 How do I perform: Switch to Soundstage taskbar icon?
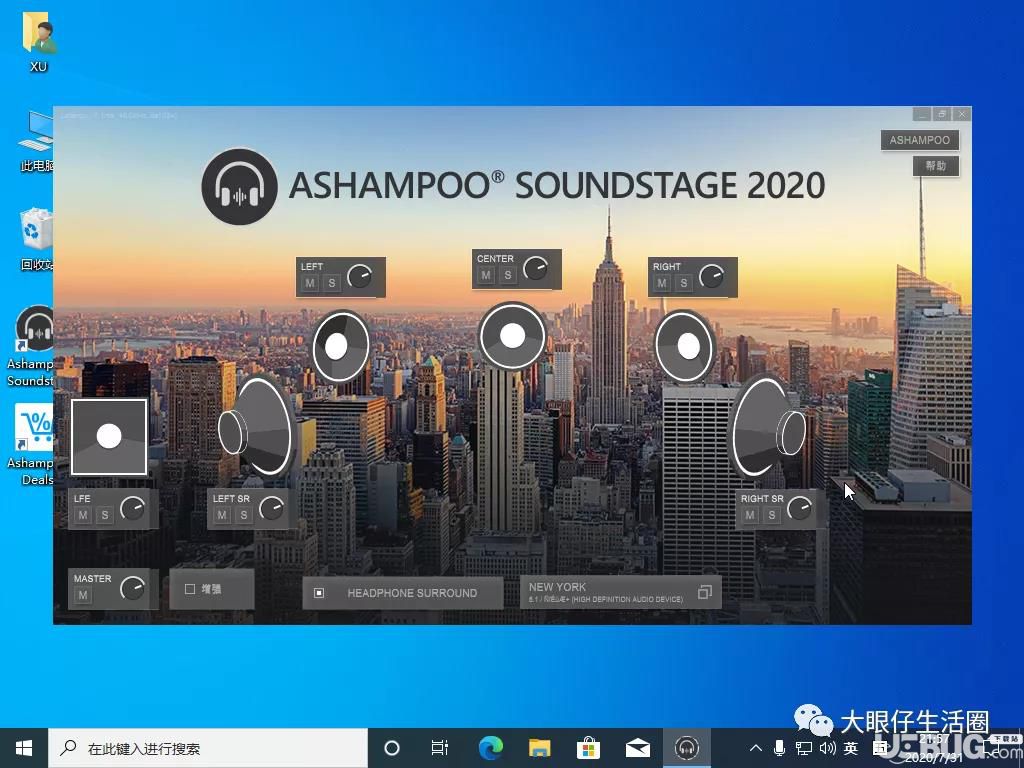686,748
